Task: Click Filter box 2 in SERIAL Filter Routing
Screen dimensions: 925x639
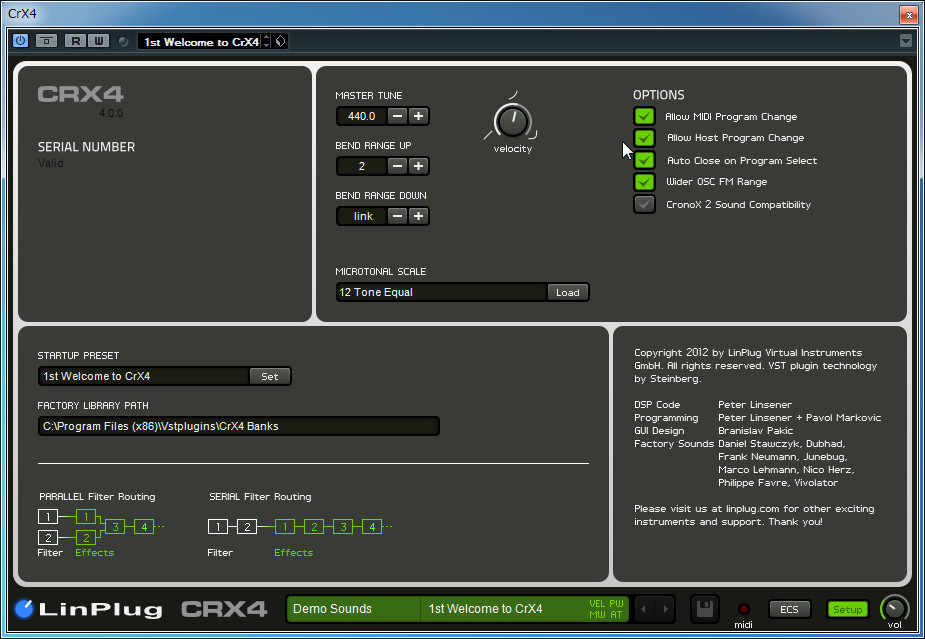Action: click(247, 527)
